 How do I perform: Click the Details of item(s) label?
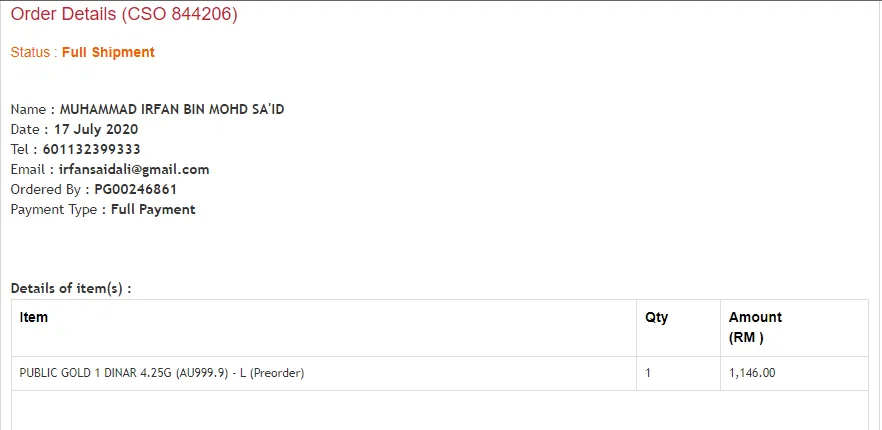click(71, 288)
